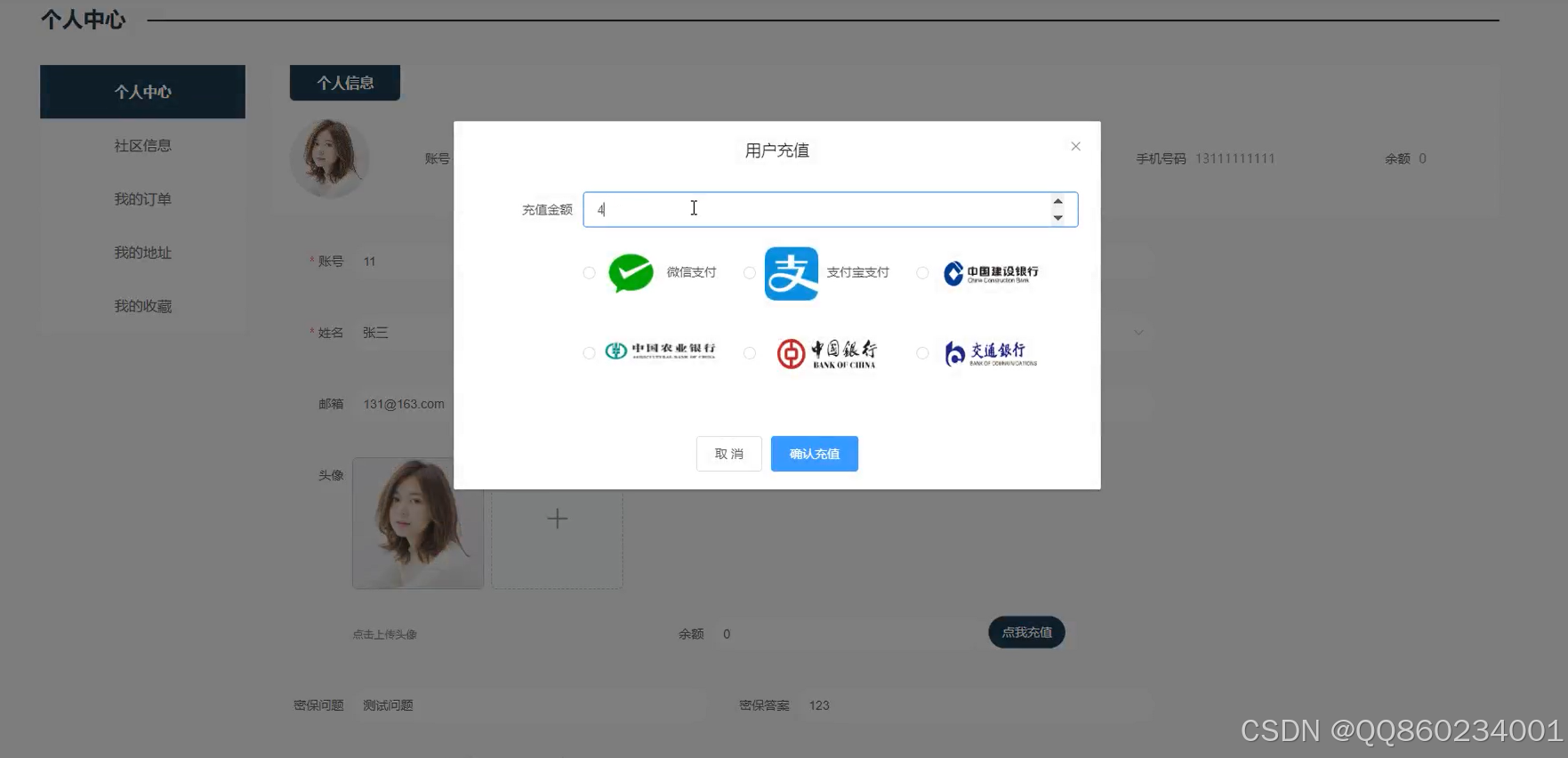Click the 确认充值 button

pos(814,454)
